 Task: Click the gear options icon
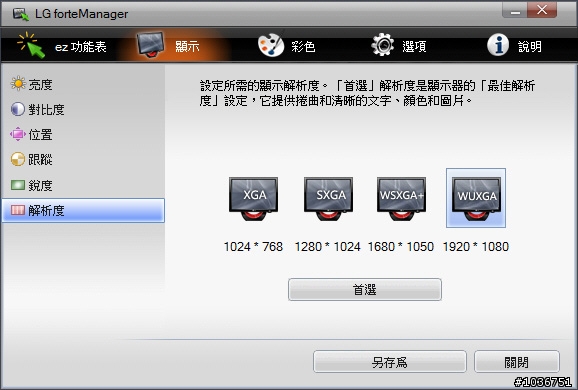click(x=382, y=45)
